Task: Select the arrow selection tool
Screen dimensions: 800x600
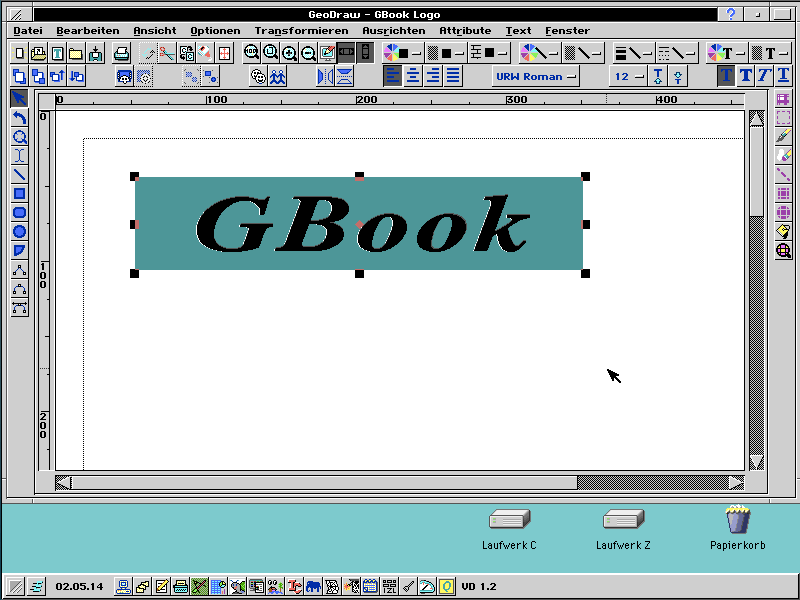Action: [x=20, y=98]
